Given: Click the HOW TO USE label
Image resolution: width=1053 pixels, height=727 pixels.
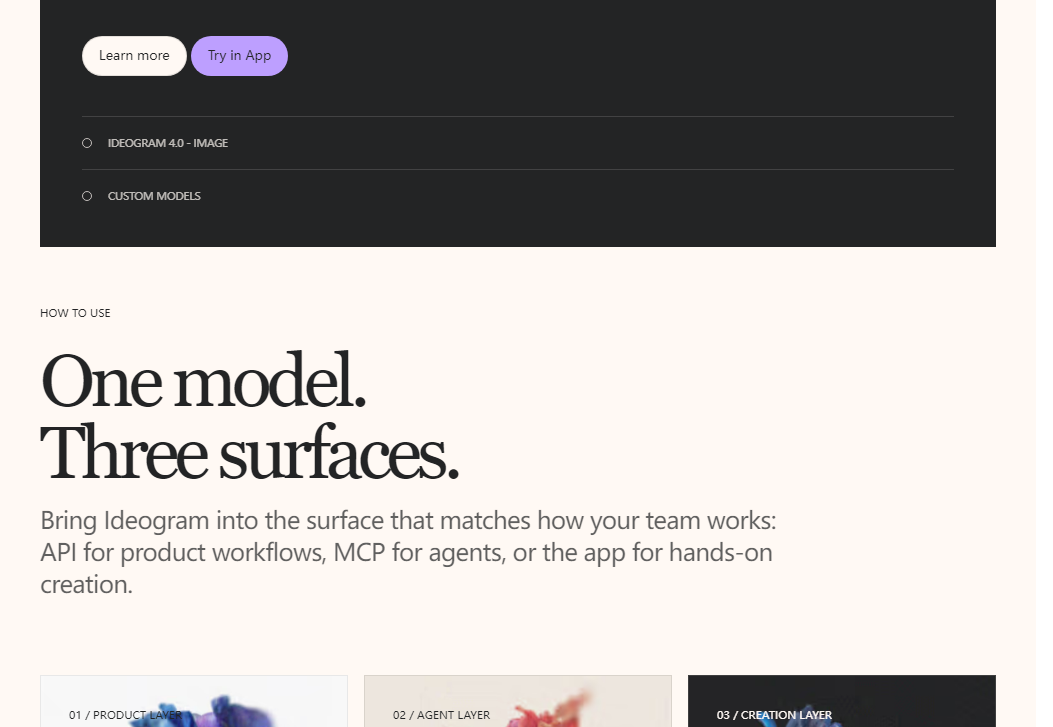Looking at the screenshot, I should (75, 313).
